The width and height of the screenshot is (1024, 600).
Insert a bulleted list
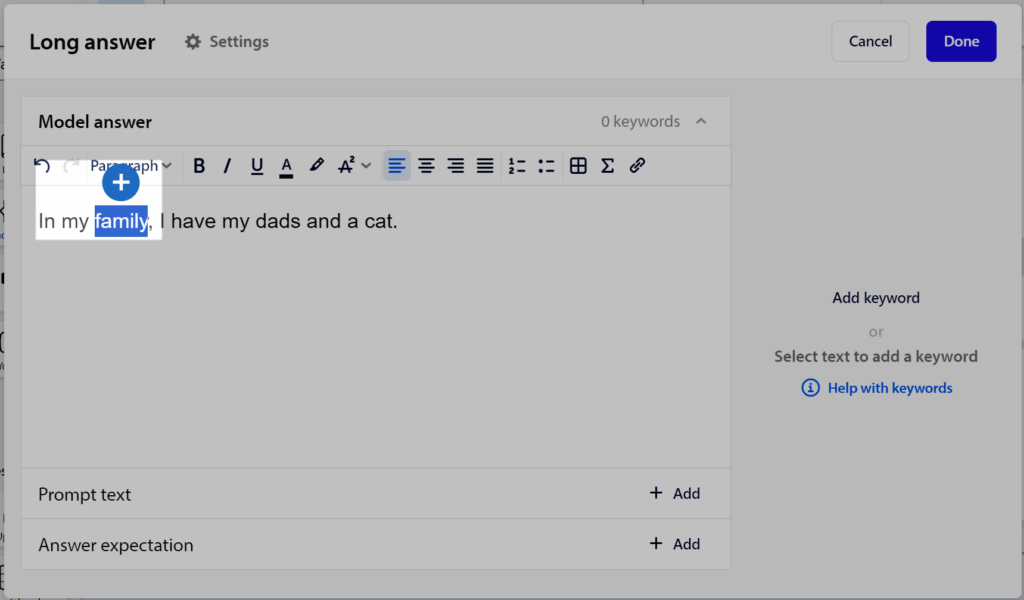tap(546, 166)
